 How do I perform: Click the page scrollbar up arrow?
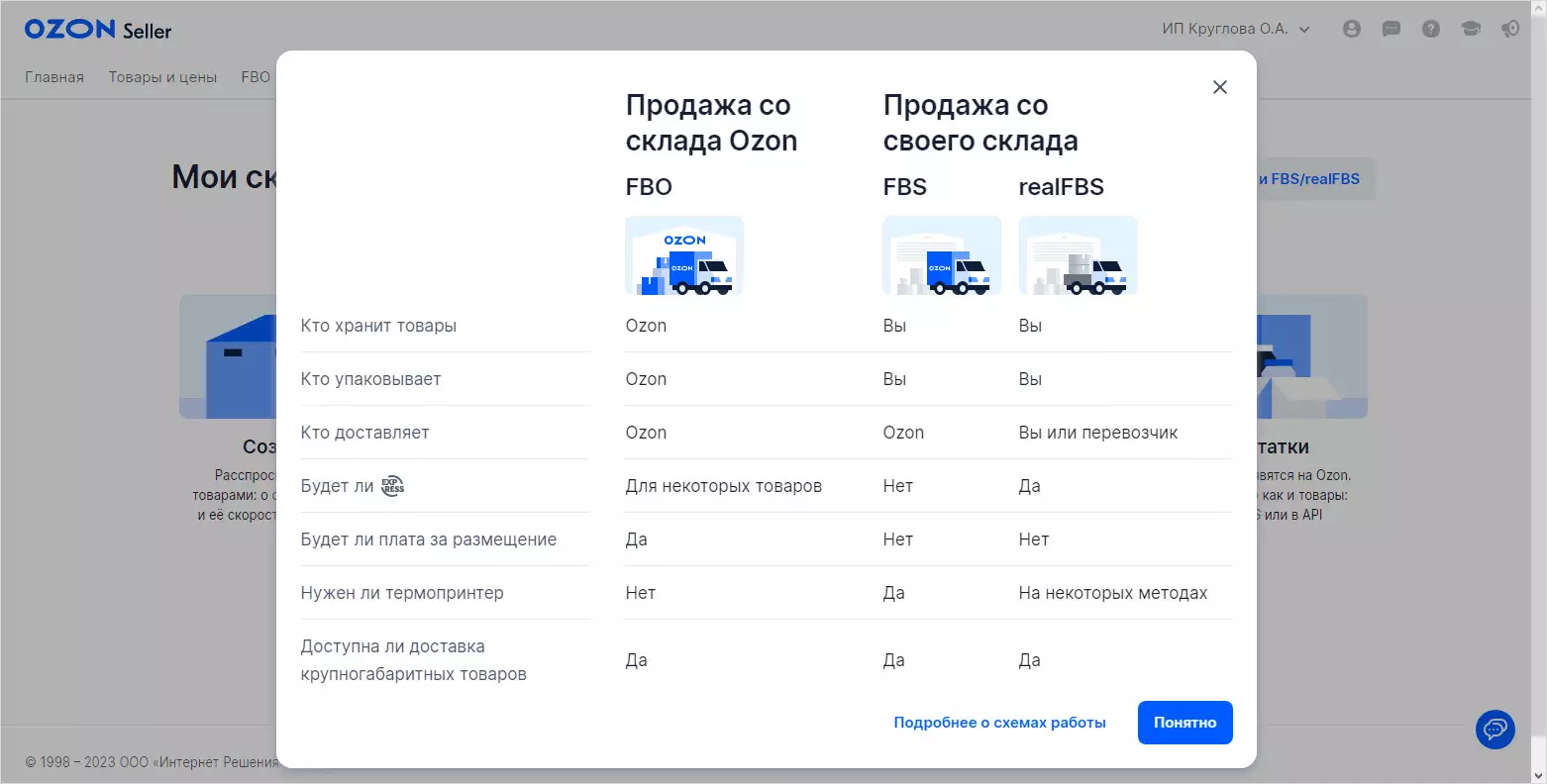tap(1538, 9)
